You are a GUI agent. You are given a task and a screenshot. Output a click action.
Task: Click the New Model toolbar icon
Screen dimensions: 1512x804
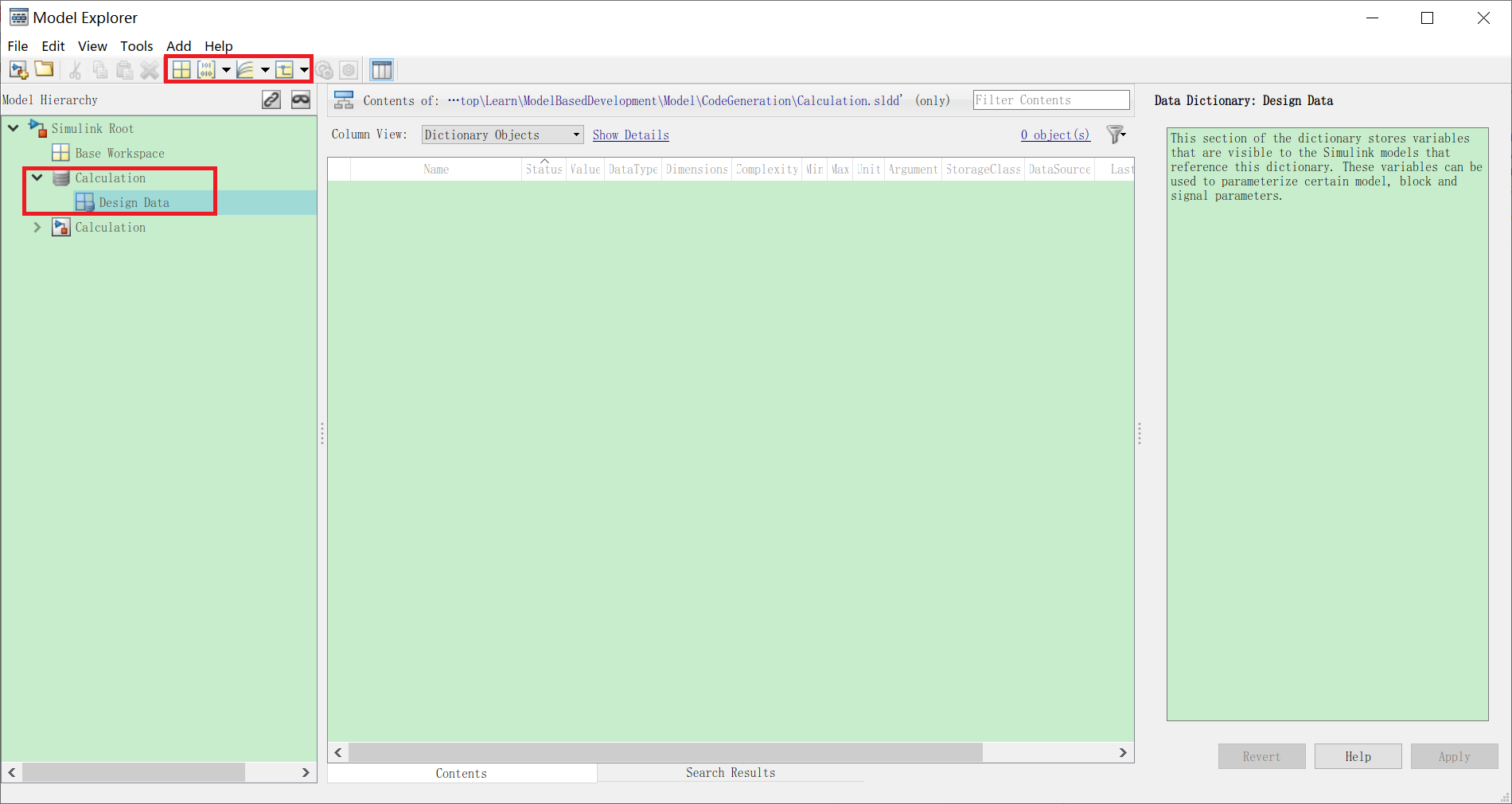pos(19,70)
